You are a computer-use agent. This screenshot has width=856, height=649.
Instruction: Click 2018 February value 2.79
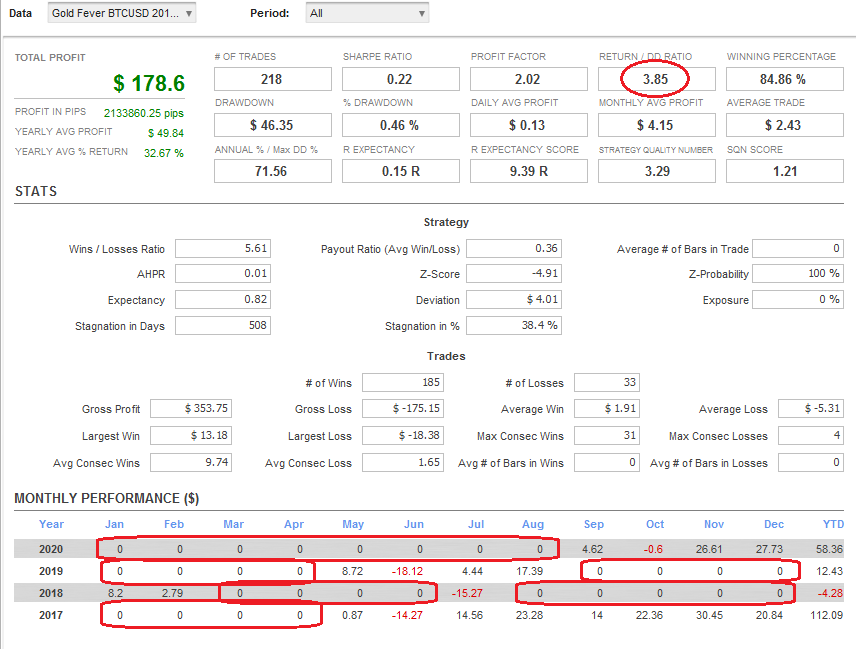pos(173,593)
